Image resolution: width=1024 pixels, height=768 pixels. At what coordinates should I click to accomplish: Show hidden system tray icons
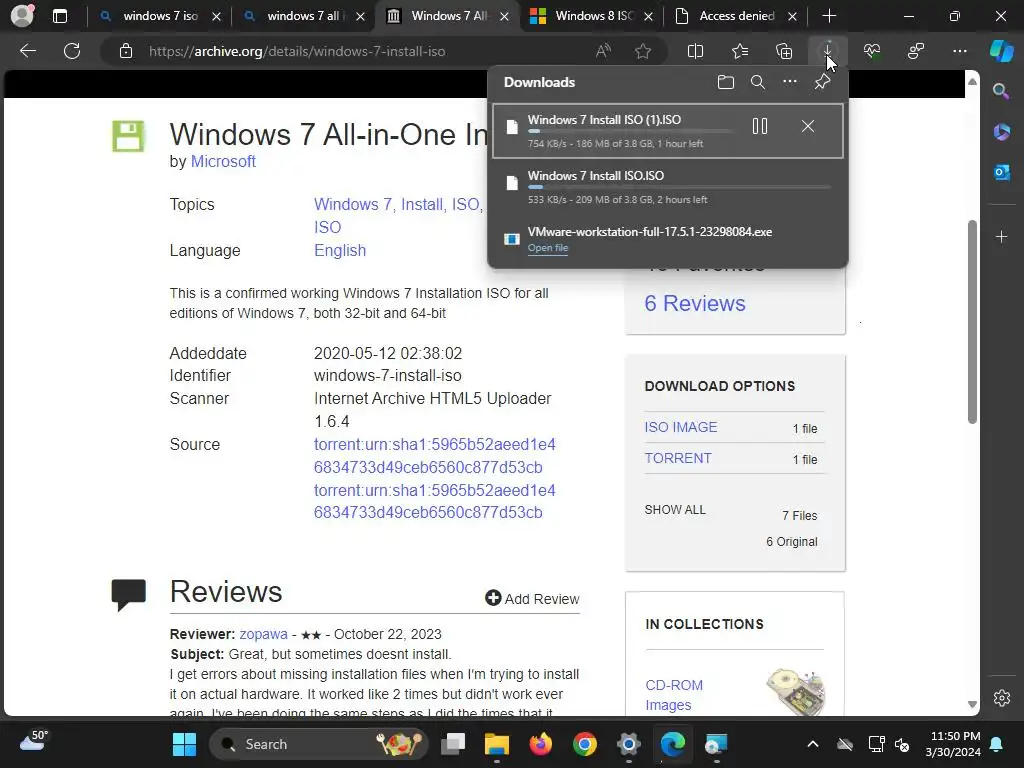click(812, 744)
